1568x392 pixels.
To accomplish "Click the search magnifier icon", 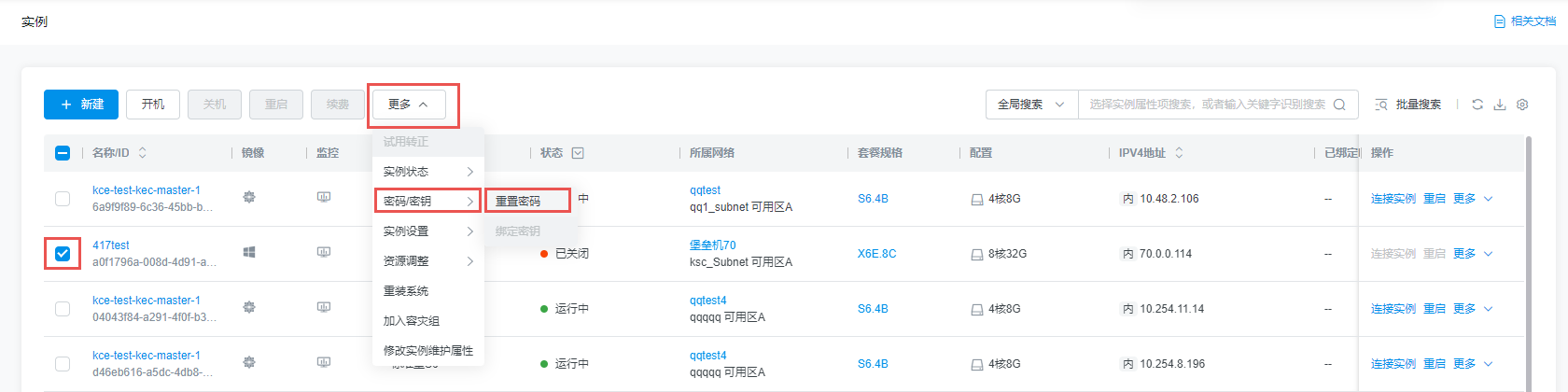I will pyautogui.click(x=1339, y=105).
